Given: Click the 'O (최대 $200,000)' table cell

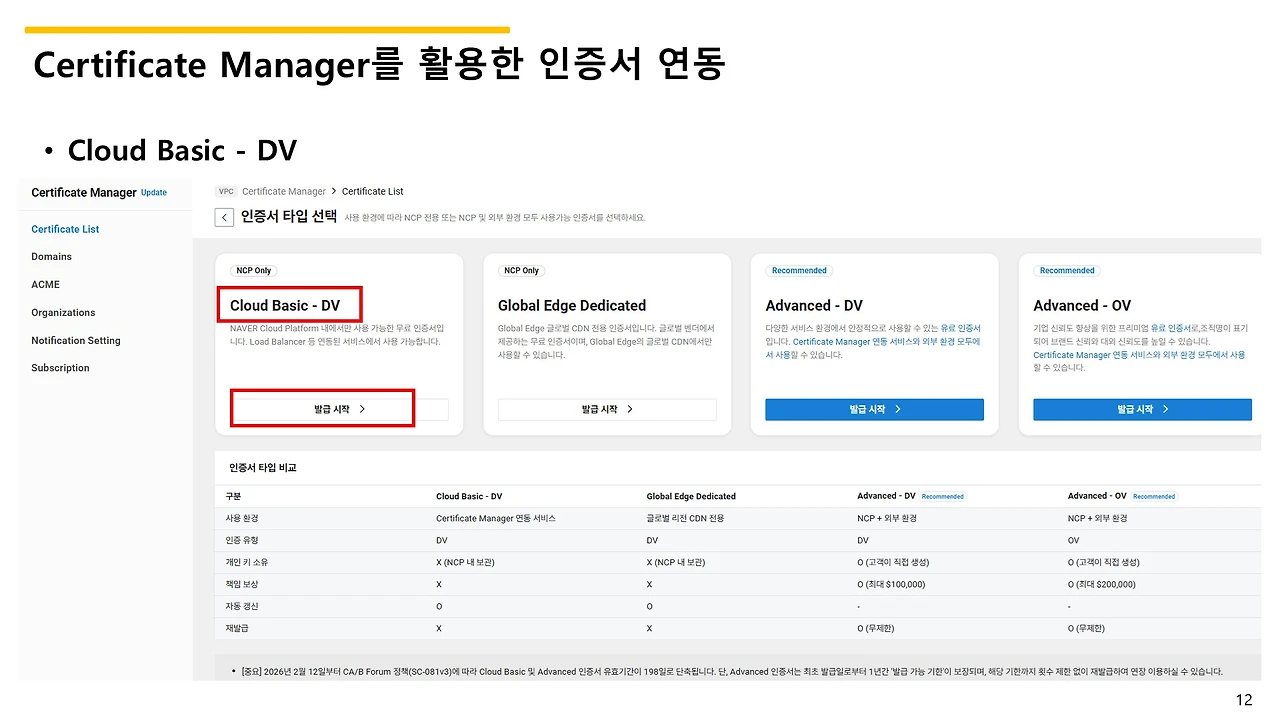Looking at the screenshot, I should tap(1102, 584).
